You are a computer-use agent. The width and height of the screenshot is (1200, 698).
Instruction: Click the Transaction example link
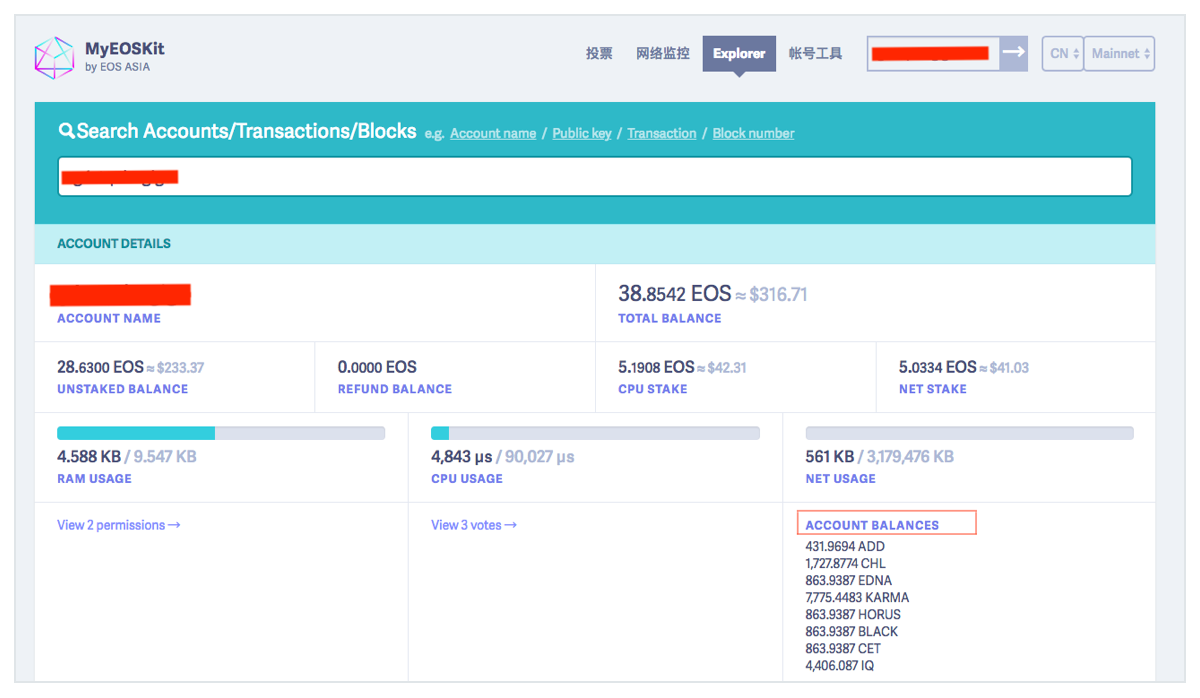pyautogui.click(x=661, y=133)
